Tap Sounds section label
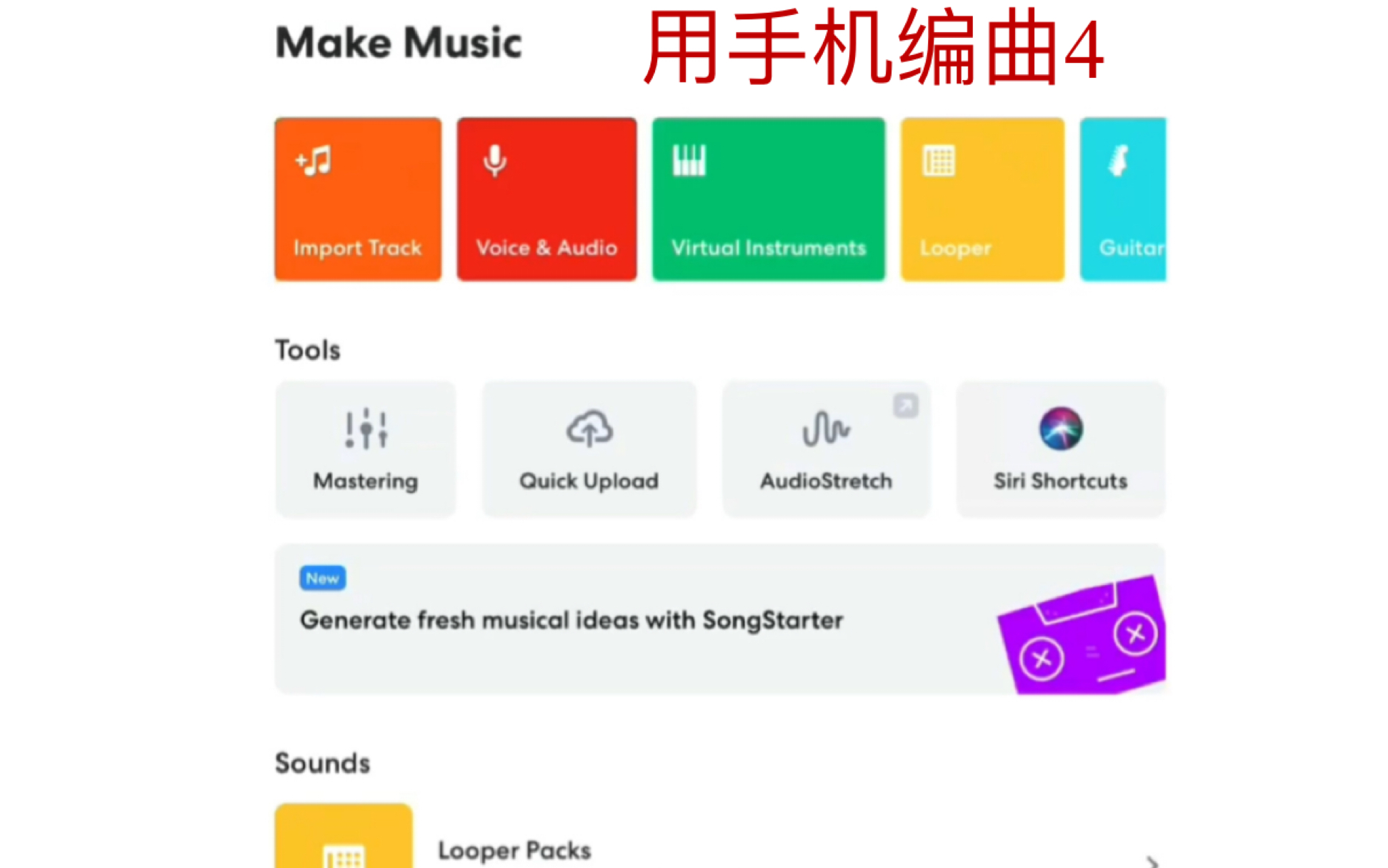The image size is (1388, 868). point(321,762)
